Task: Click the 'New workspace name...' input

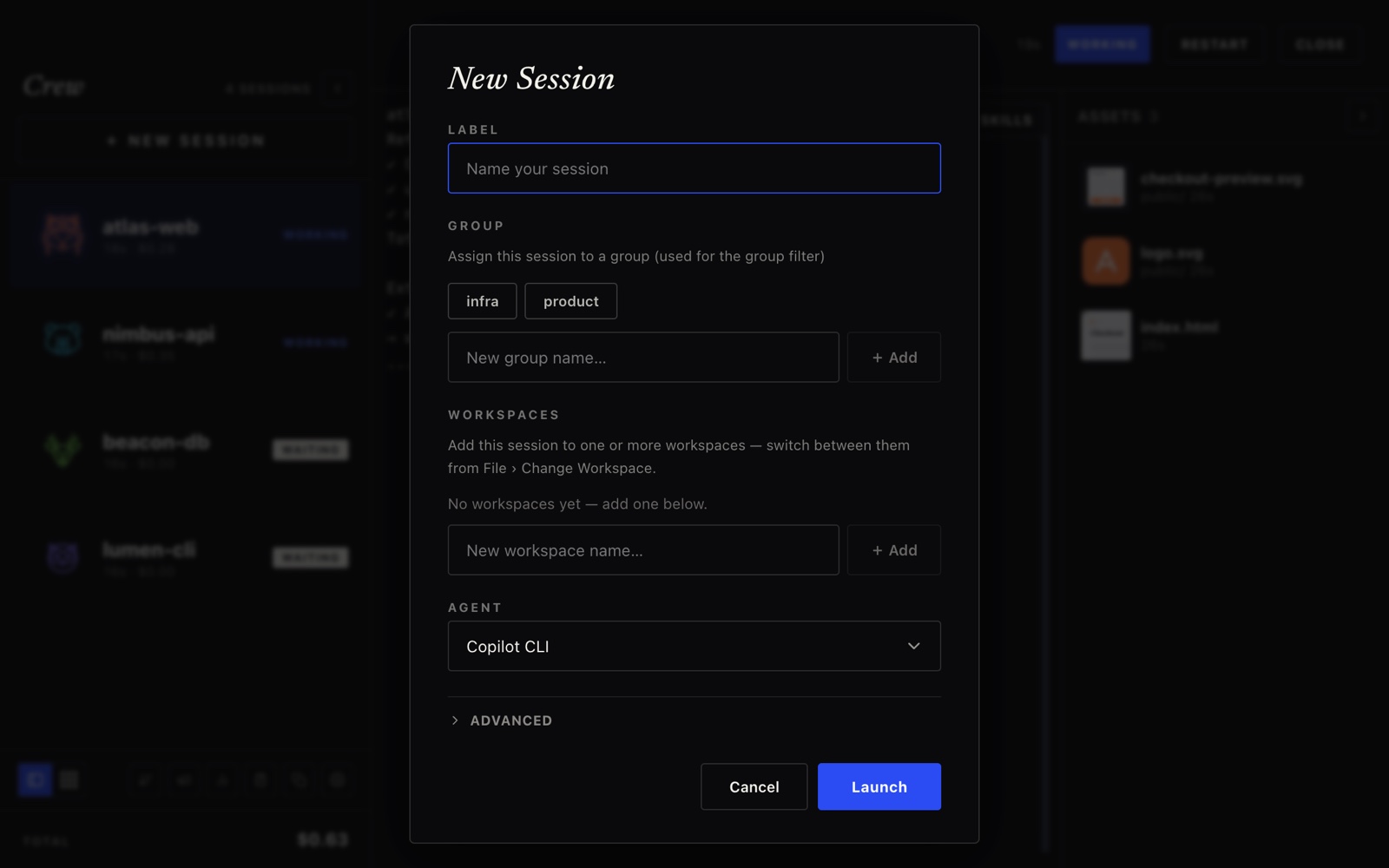Action: point(643,550)
